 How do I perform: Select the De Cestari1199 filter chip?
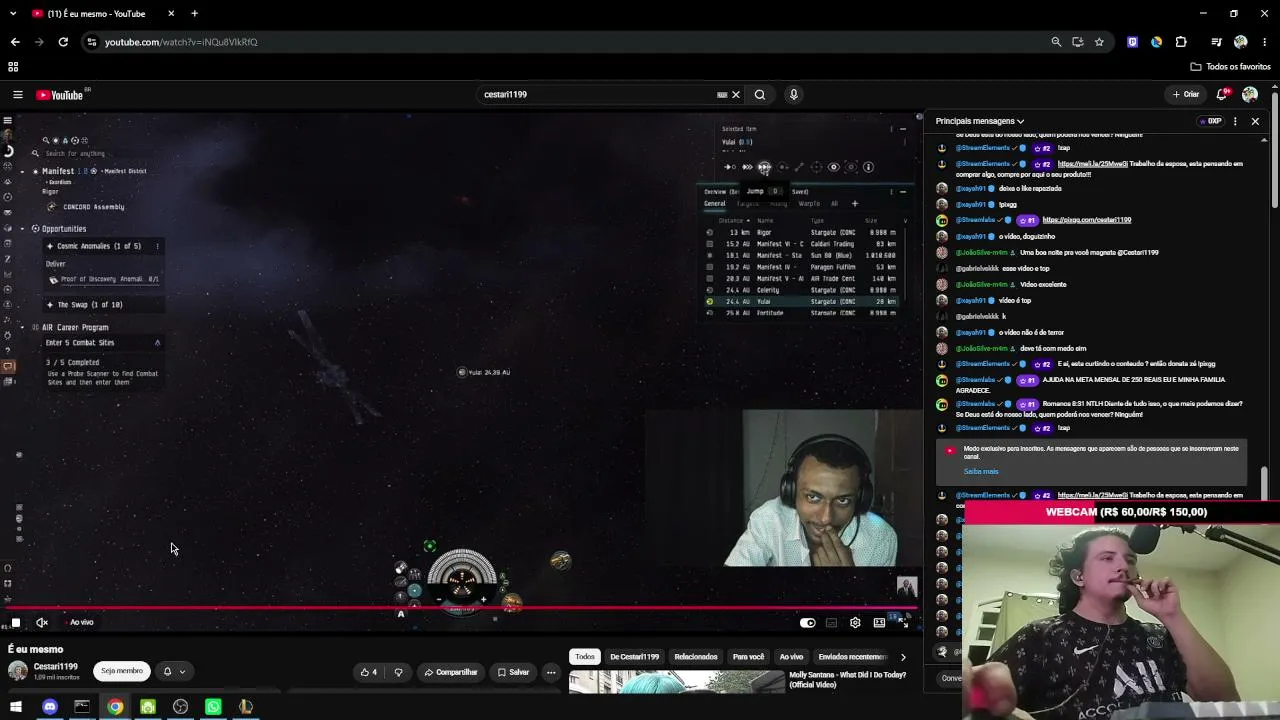(635, 657)
